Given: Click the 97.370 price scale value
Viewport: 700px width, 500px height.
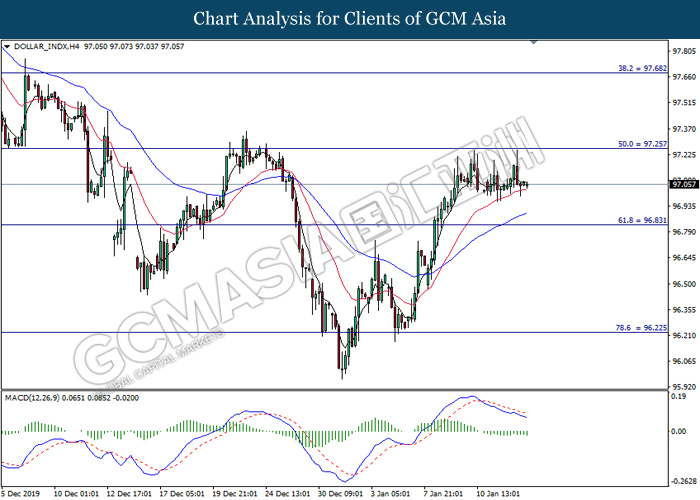Looking at the screenshot, I should click(x=684, y=129).
